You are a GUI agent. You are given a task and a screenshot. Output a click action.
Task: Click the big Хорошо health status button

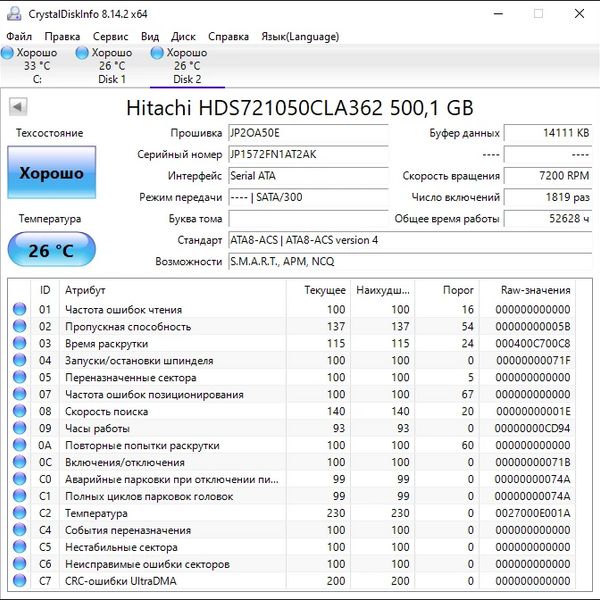click(x=52, y=172)
